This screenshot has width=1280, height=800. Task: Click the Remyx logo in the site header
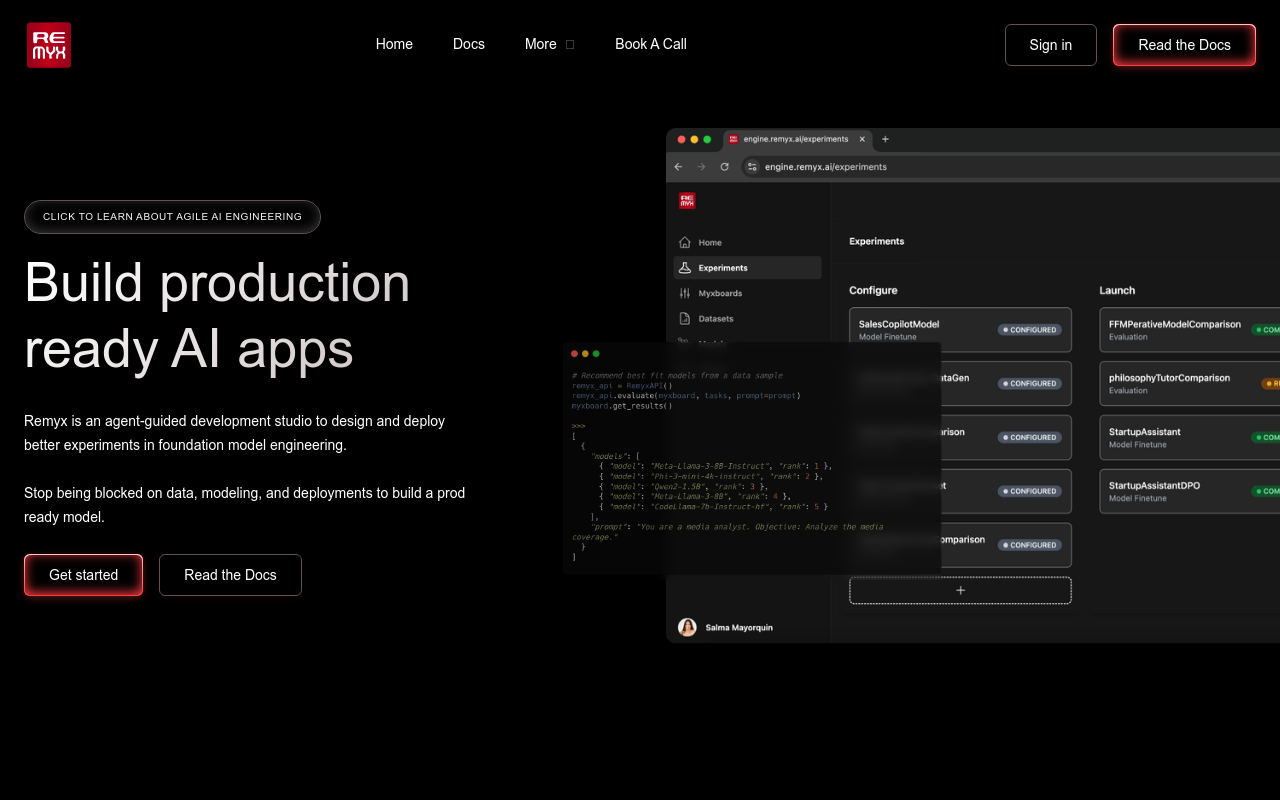49,45
